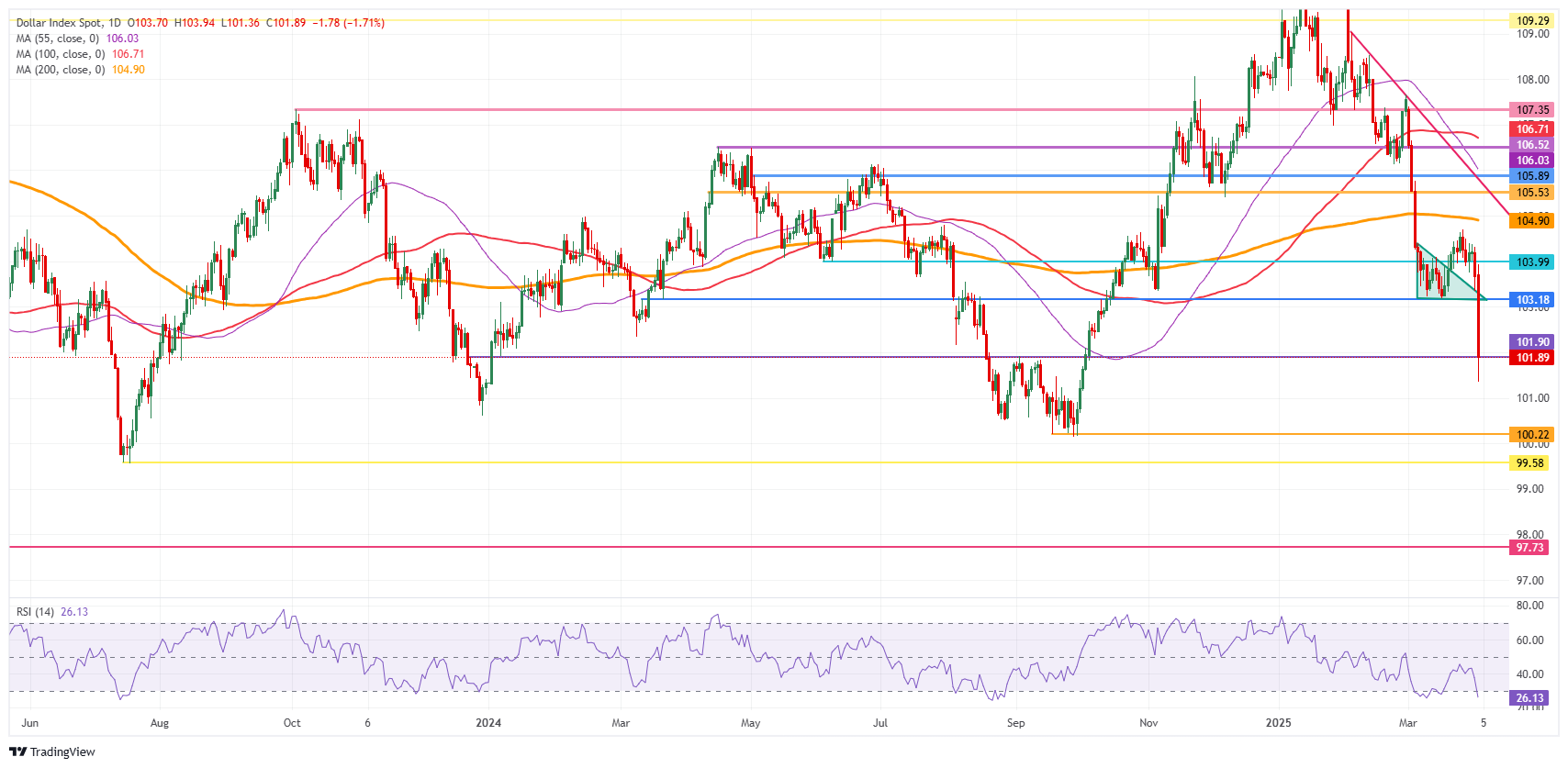Click the yellow 99.58 price label
The image size is (1568, 768).
coord(1531,463)
